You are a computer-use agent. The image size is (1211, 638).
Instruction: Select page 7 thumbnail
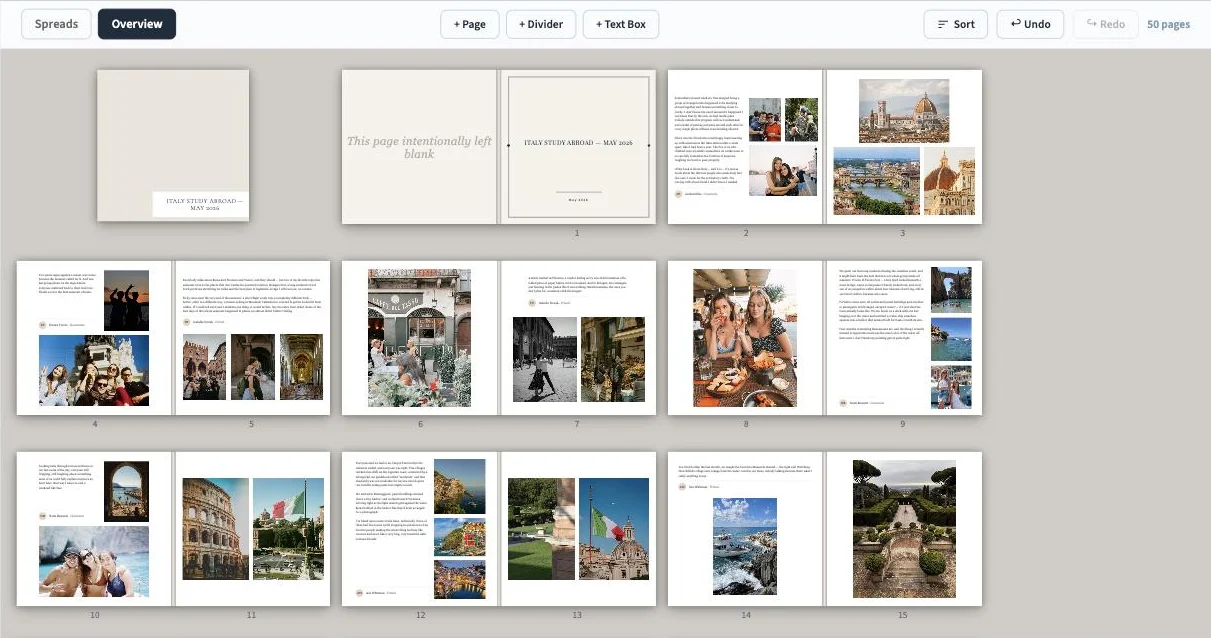coord(578,338)
